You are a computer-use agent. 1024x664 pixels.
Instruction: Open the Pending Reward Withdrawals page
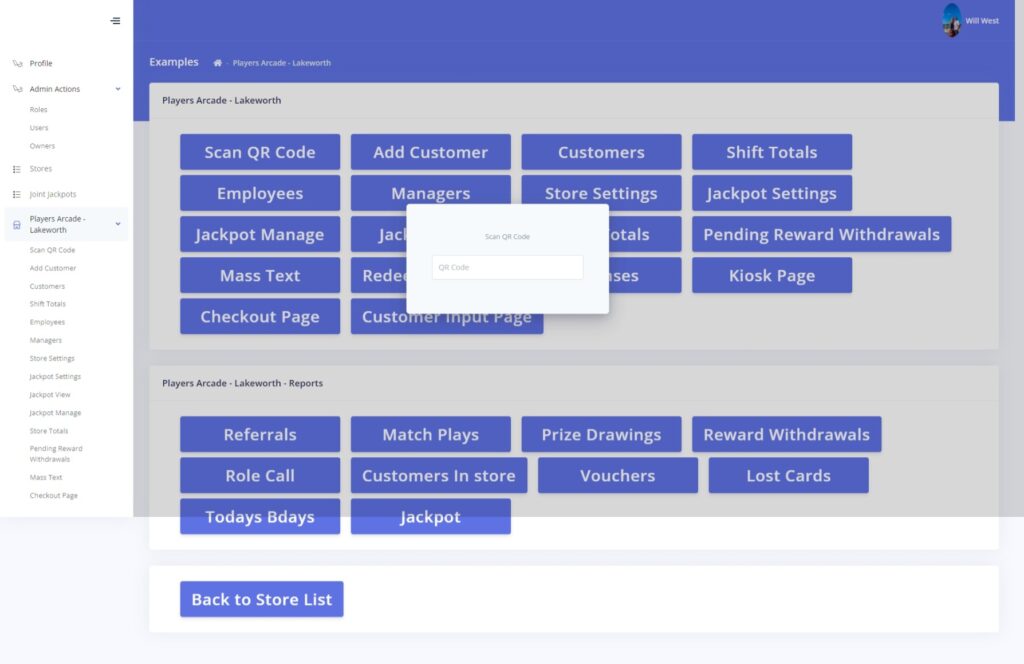(x=821, y=234)
